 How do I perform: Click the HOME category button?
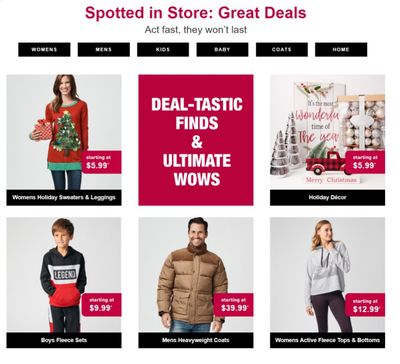point(341,49)
